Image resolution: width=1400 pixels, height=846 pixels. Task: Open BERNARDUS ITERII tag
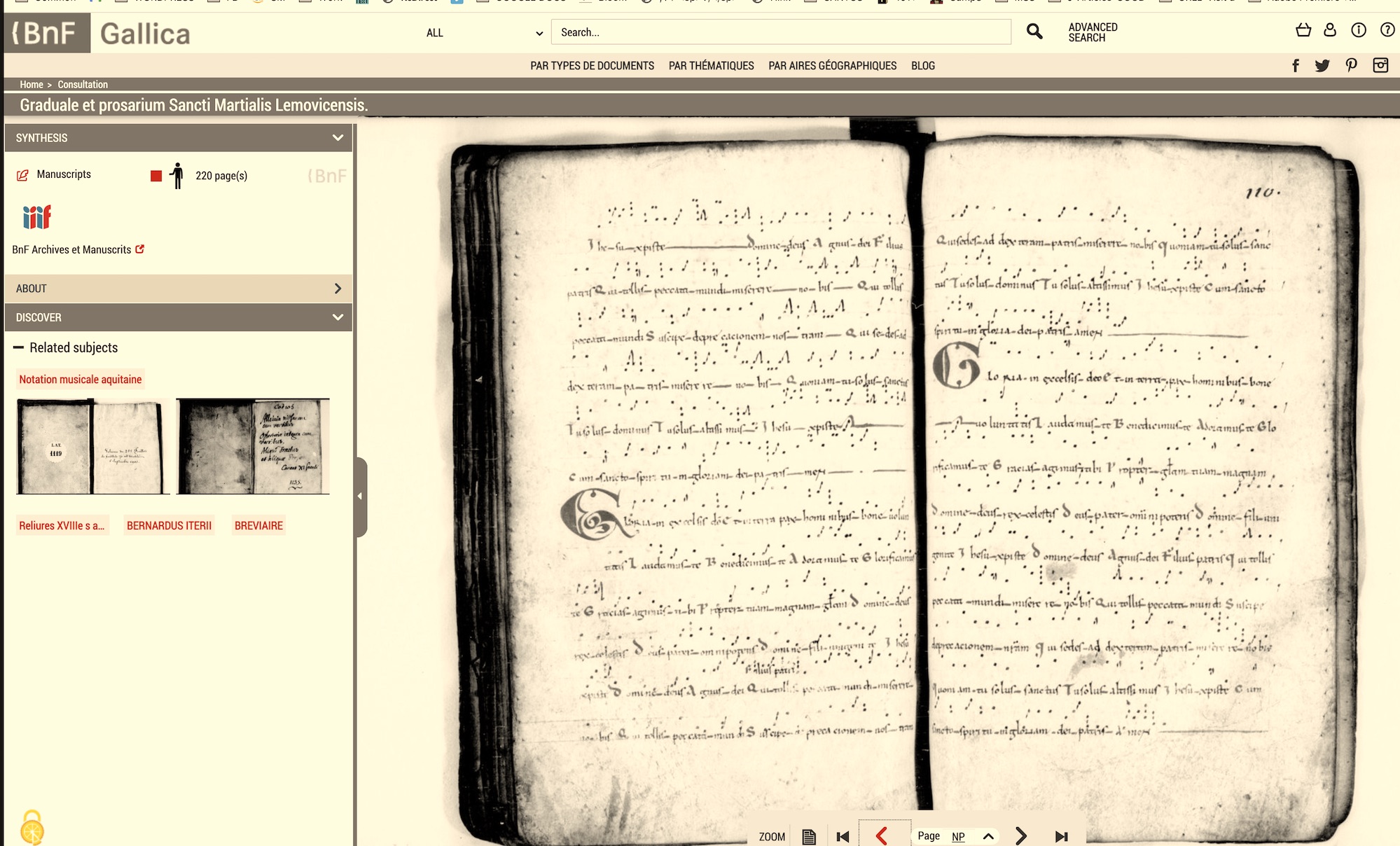169,525
